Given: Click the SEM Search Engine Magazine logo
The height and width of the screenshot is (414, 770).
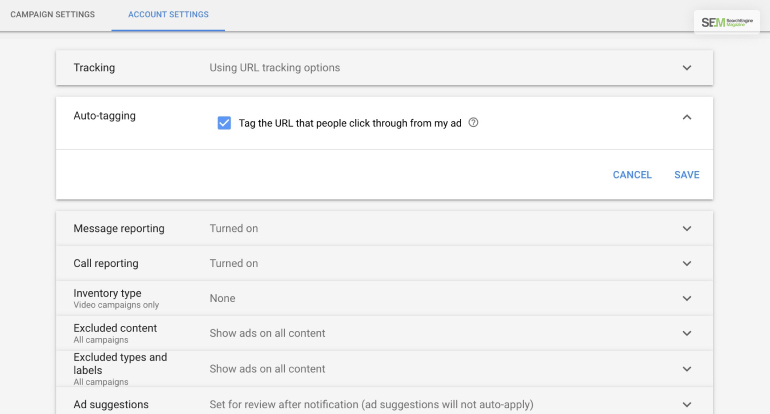Looking at the screenshot, I should pos(730,22).
